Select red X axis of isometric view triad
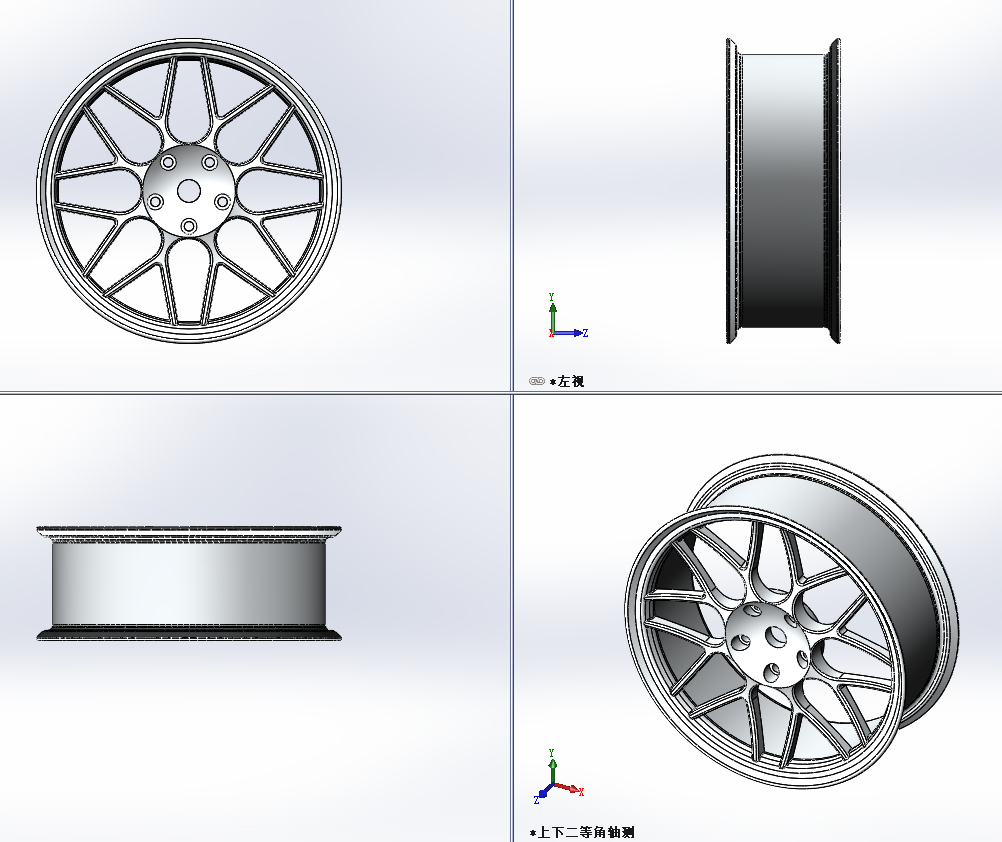This screenshot has height=842, width=1002. 571,789
